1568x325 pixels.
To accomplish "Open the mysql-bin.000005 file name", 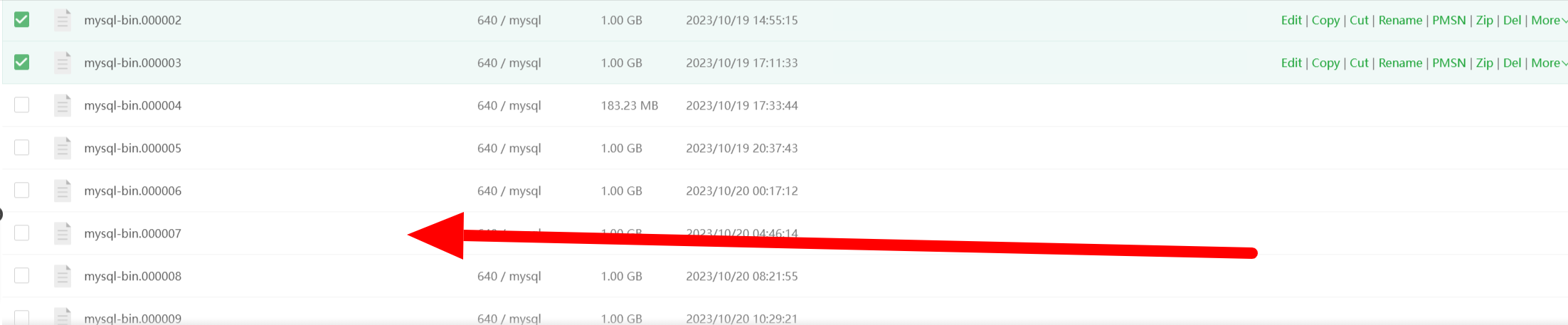I will pyautogui.click(x=132, y=148).
